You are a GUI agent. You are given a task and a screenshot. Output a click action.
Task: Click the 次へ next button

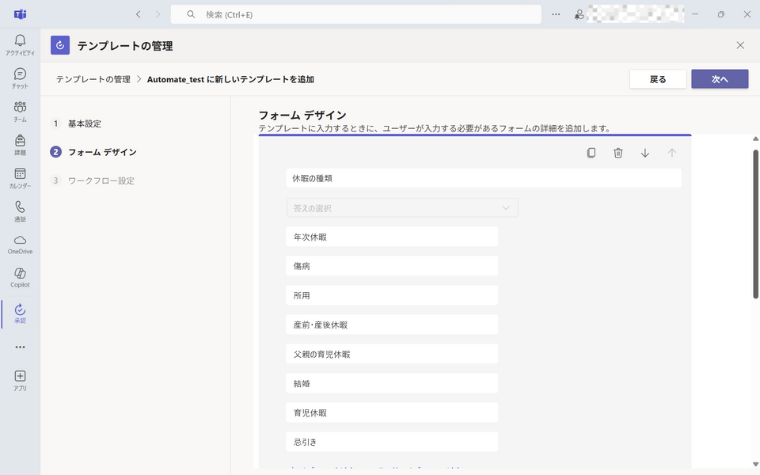pos(720,79)
